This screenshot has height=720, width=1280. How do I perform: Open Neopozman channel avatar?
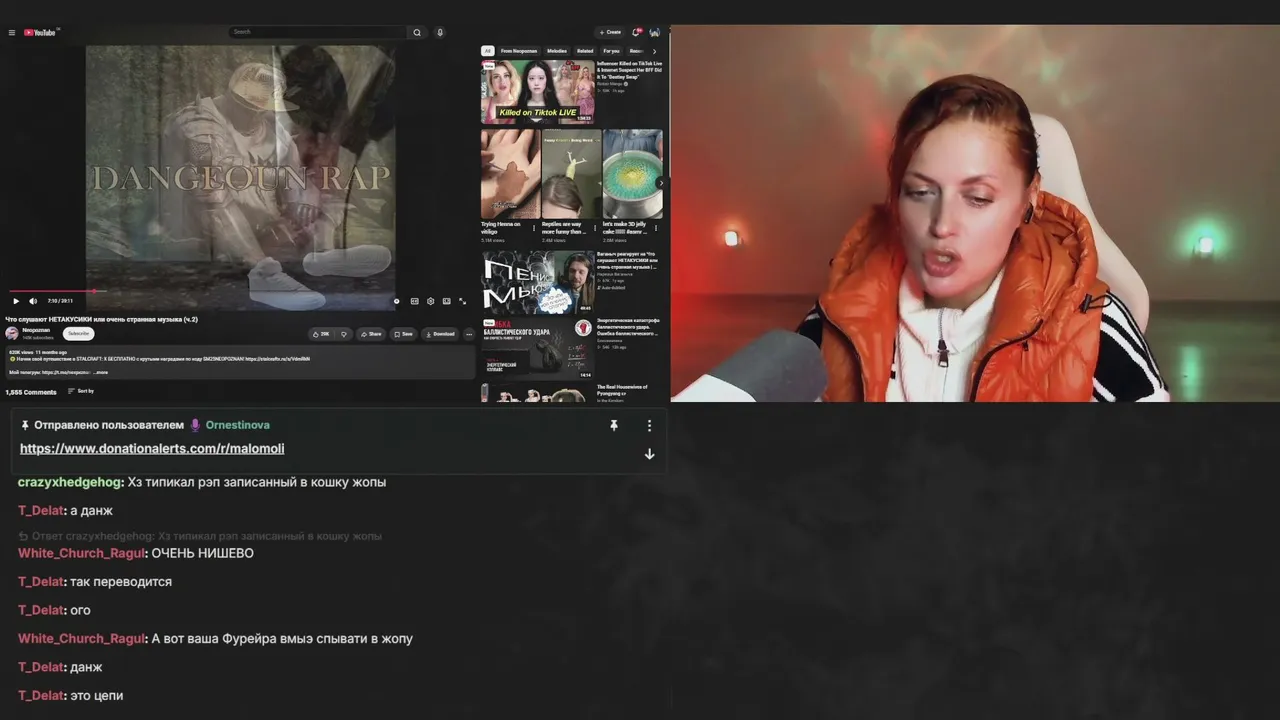pos(12,333)
